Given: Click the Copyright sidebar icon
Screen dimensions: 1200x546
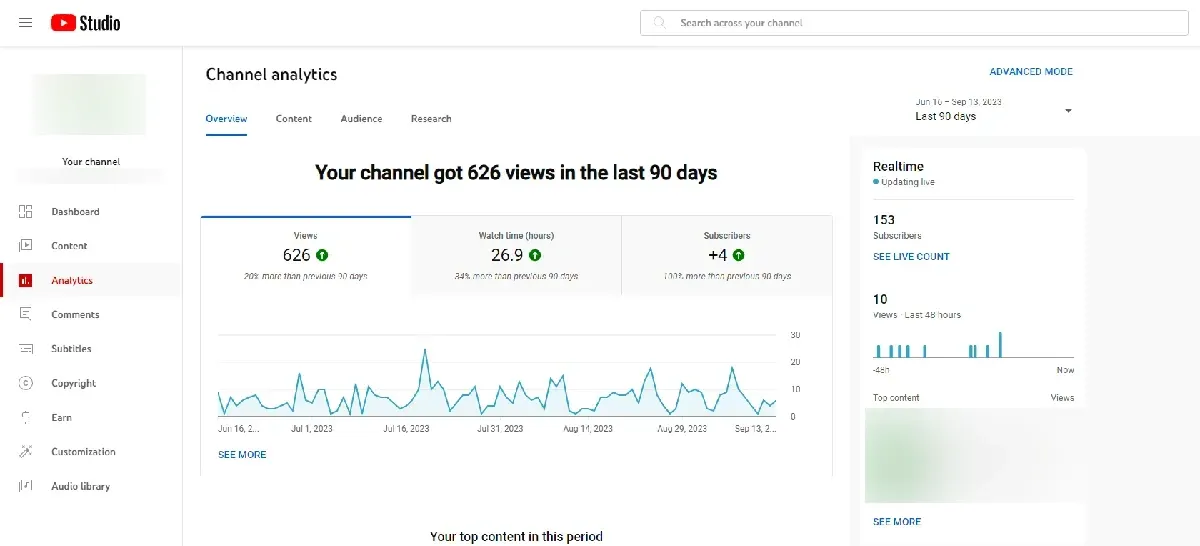Looking at the screenshot, I should (x=26, y=384).
